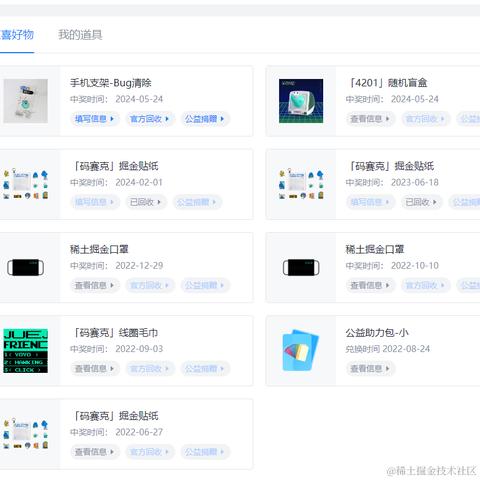The height and width of the screenshot is (480, 480).
Task: Click 查看信息 on 2022-10-10 口罩 card
Action: coord(370,286)
